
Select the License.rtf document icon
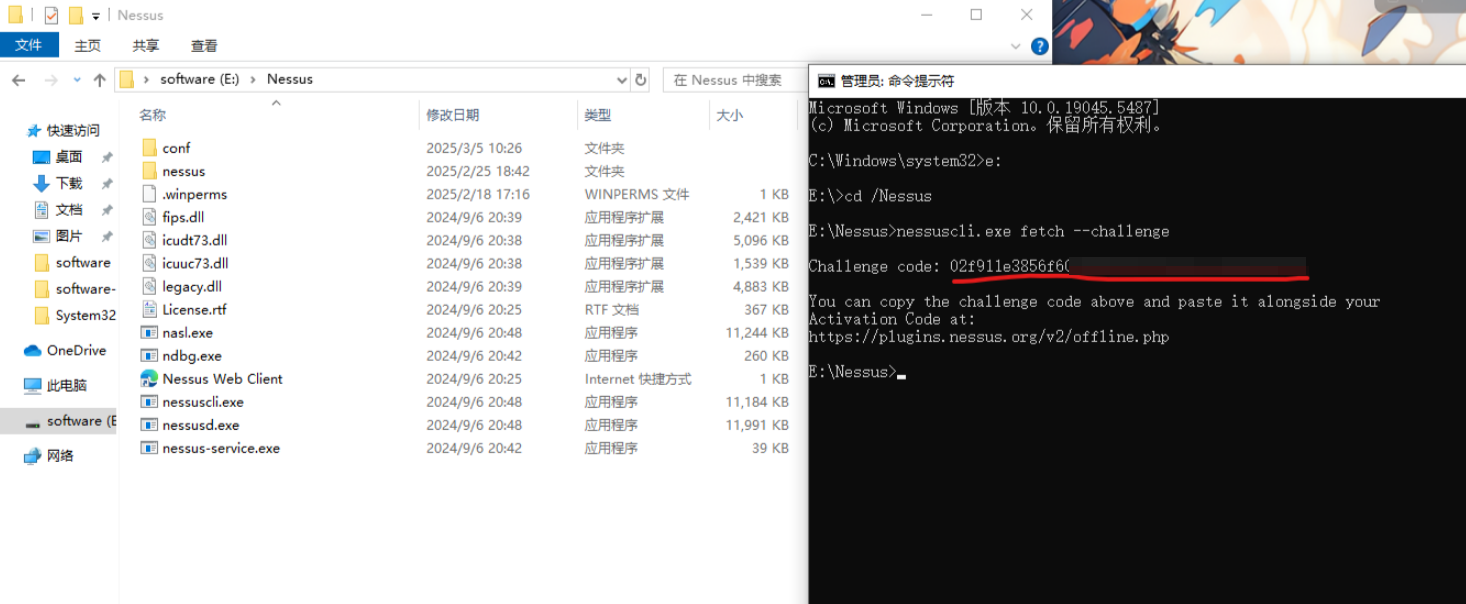click(149, 309)
